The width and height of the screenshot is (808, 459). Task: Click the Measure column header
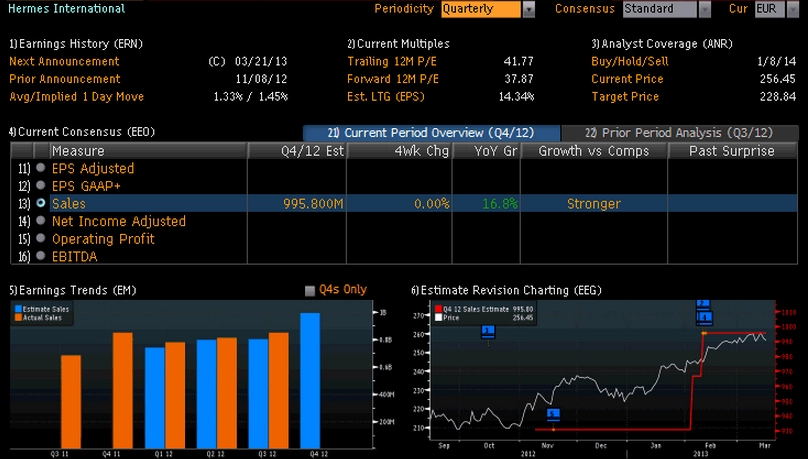pyautogui.click(x=148, y=151)
